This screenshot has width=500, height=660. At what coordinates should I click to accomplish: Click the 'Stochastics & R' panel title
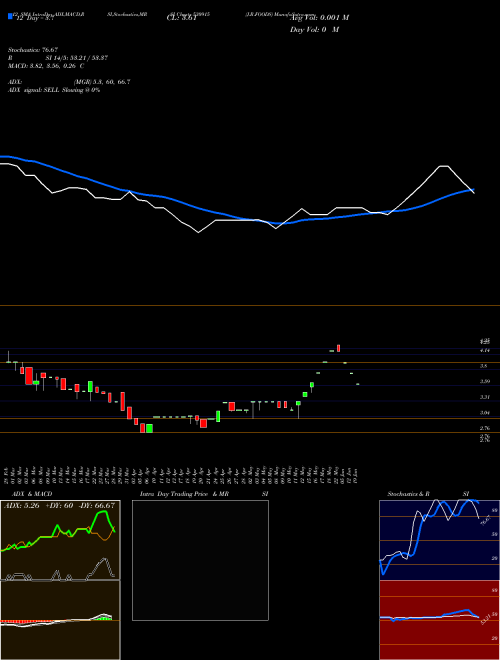(408, 494)
